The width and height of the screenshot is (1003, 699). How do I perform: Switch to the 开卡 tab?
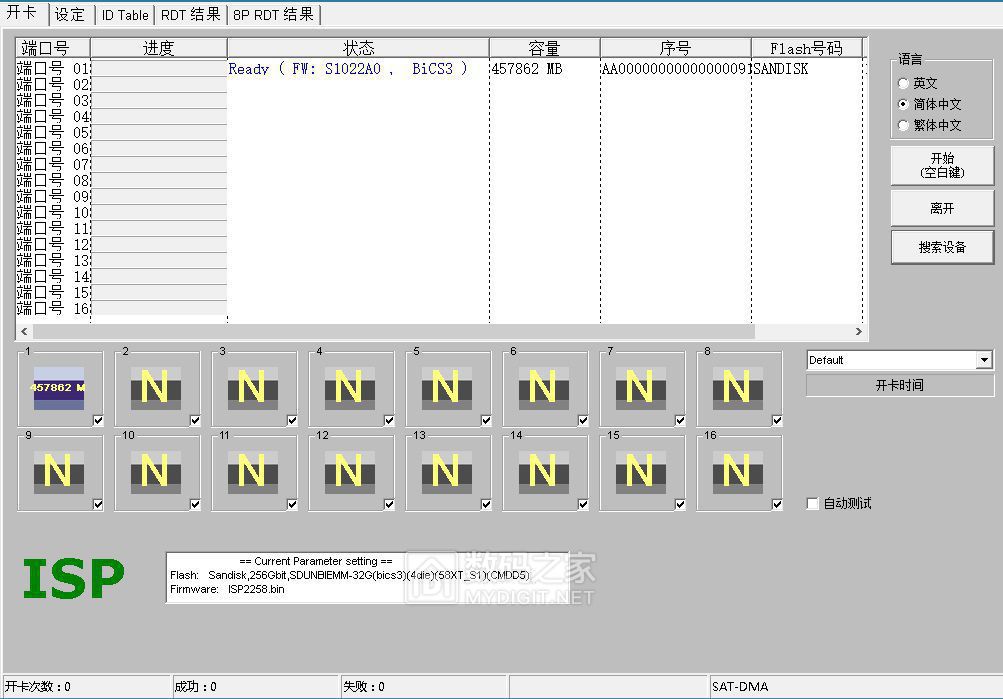tap(23, 13)
